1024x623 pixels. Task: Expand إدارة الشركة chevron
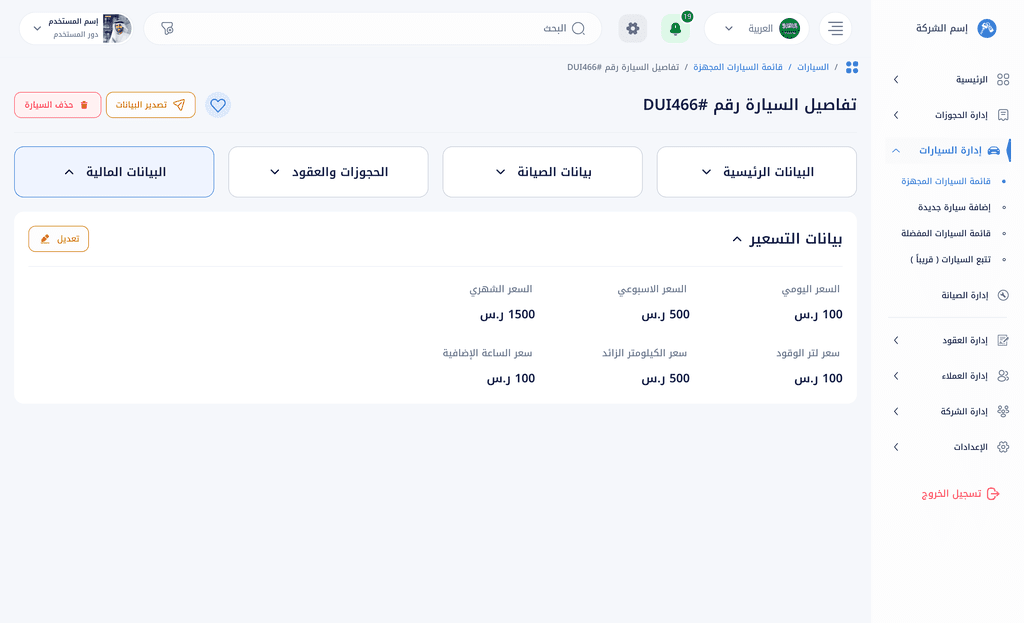click(896, 411)
